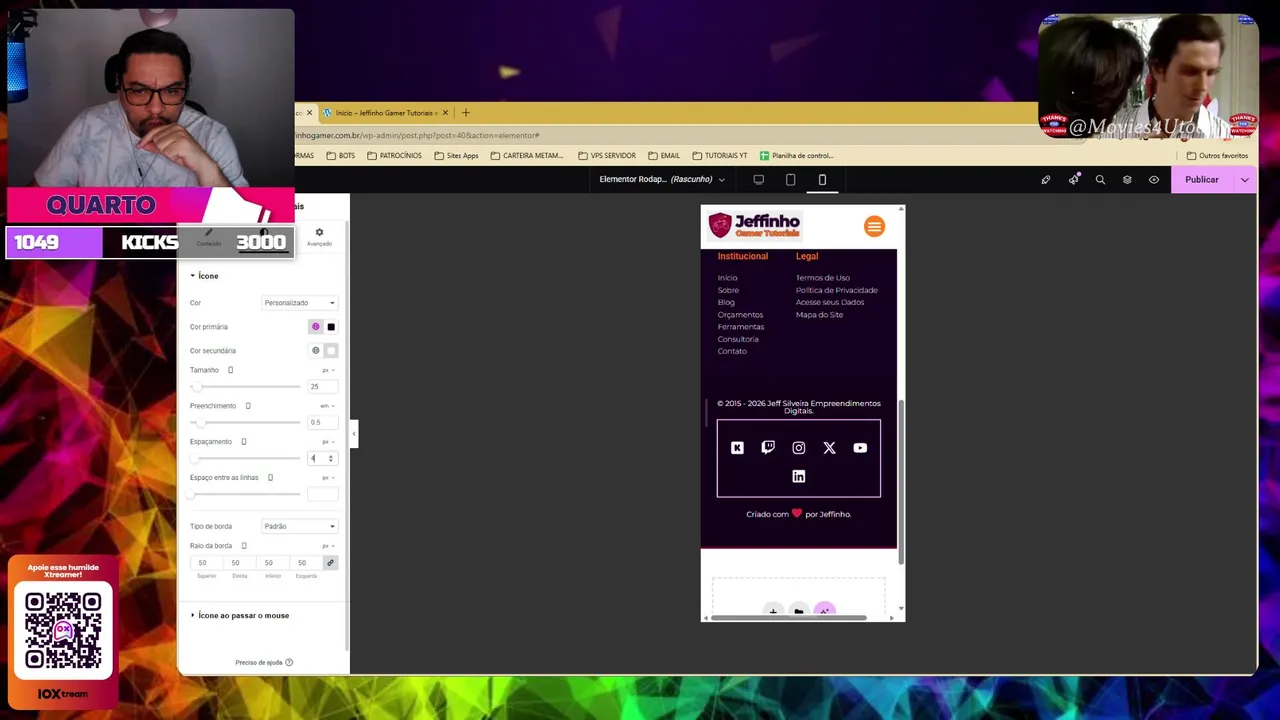Switch to mobile responsive view
The image size is (1280, 720).
pos(822,180)
